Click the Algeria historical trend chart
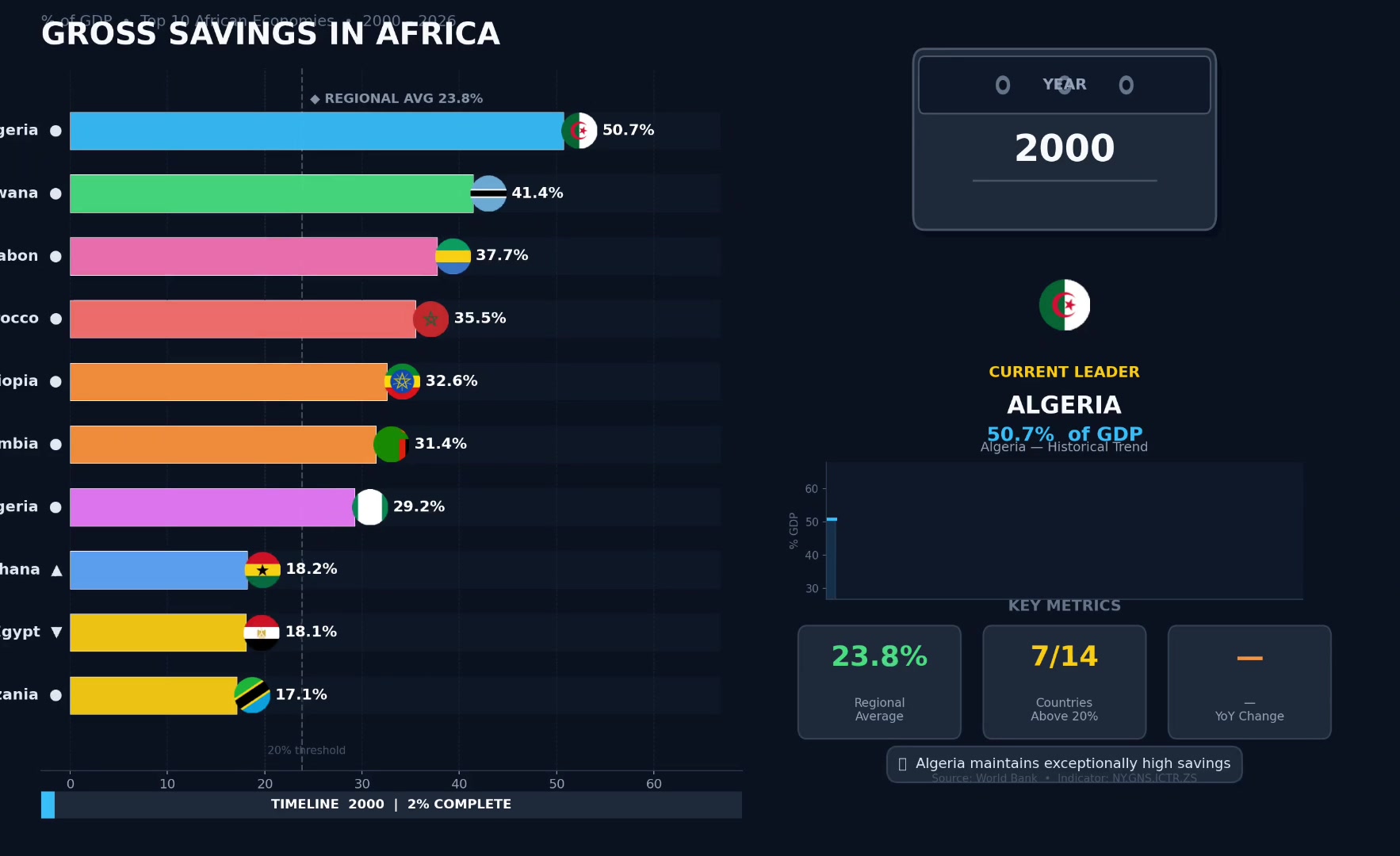 point(1064,530)
